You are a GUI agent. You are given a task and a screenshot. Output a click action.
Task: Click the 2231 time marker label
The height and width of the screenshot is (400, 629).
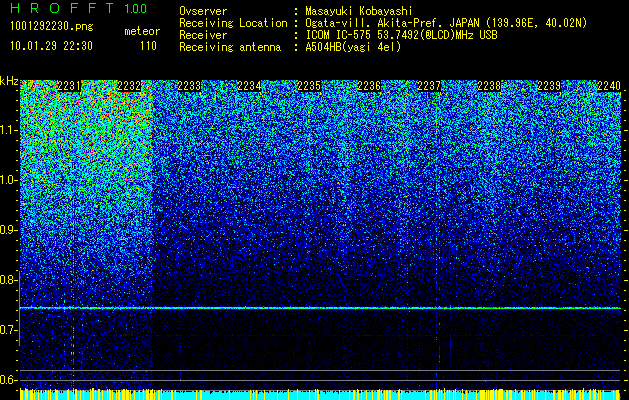69,86
